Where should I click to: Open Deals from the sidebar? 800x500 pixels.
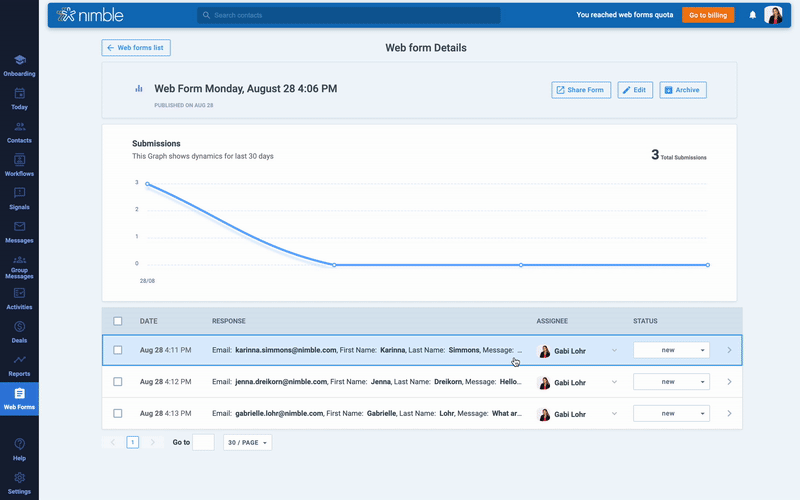tap(19, 331)
